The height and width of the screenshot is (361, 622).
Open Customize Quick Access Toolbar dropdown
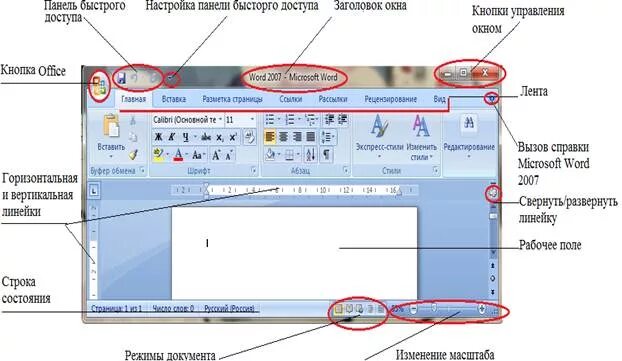click(171, 78)
